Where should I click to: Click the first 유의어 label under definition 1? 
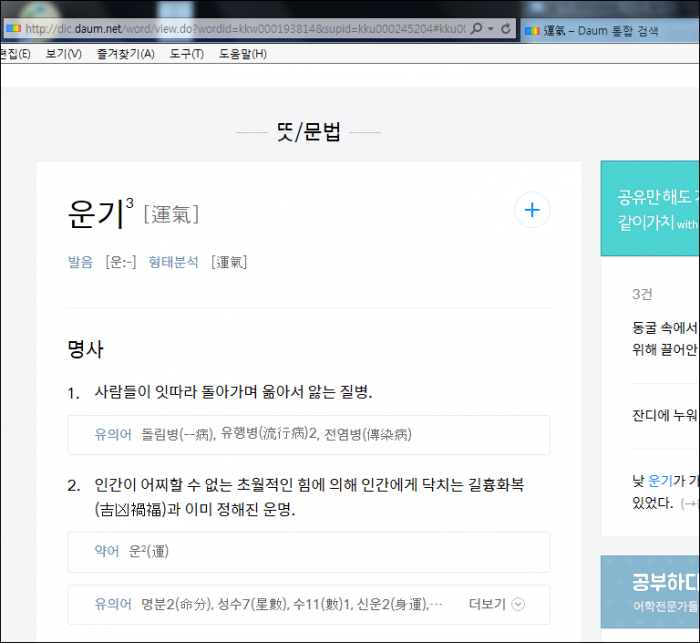coord(113,434)
